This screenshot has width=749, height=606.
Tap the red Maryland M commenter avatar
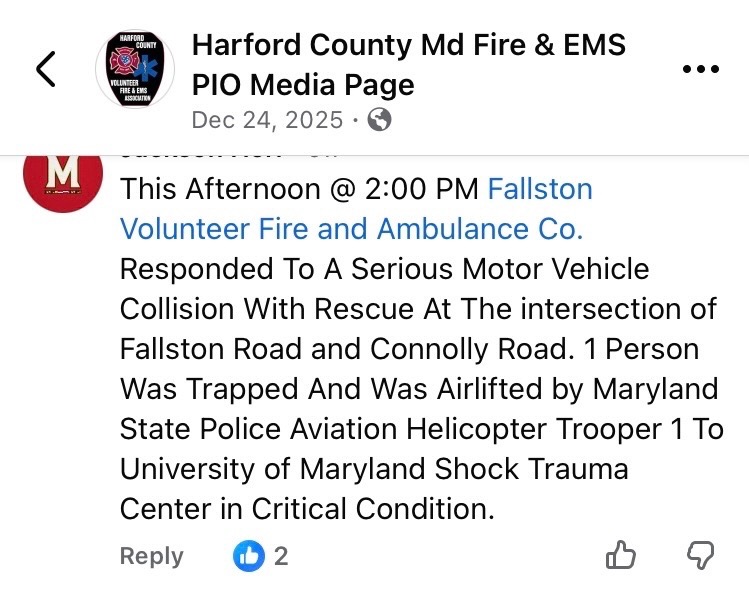coord(63,174)
